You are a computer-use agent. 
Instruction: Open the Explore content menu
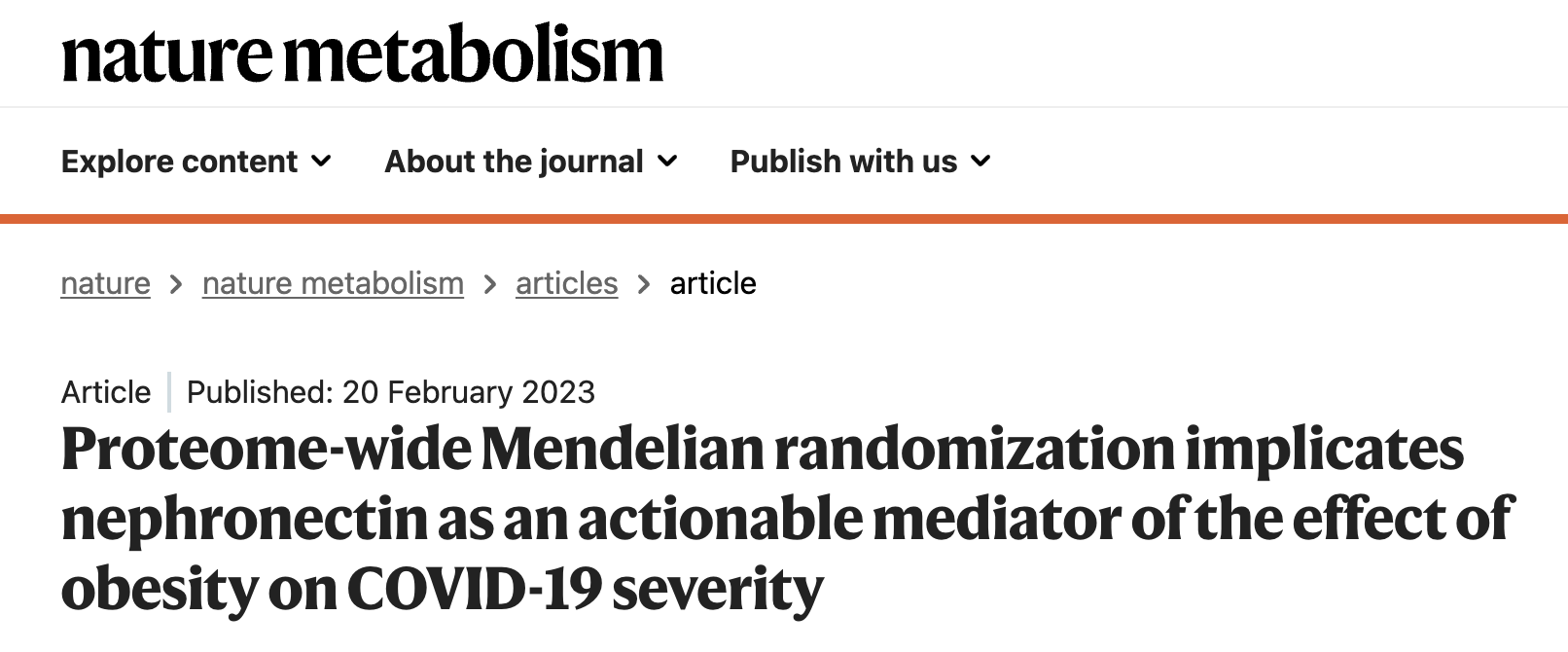179,162
